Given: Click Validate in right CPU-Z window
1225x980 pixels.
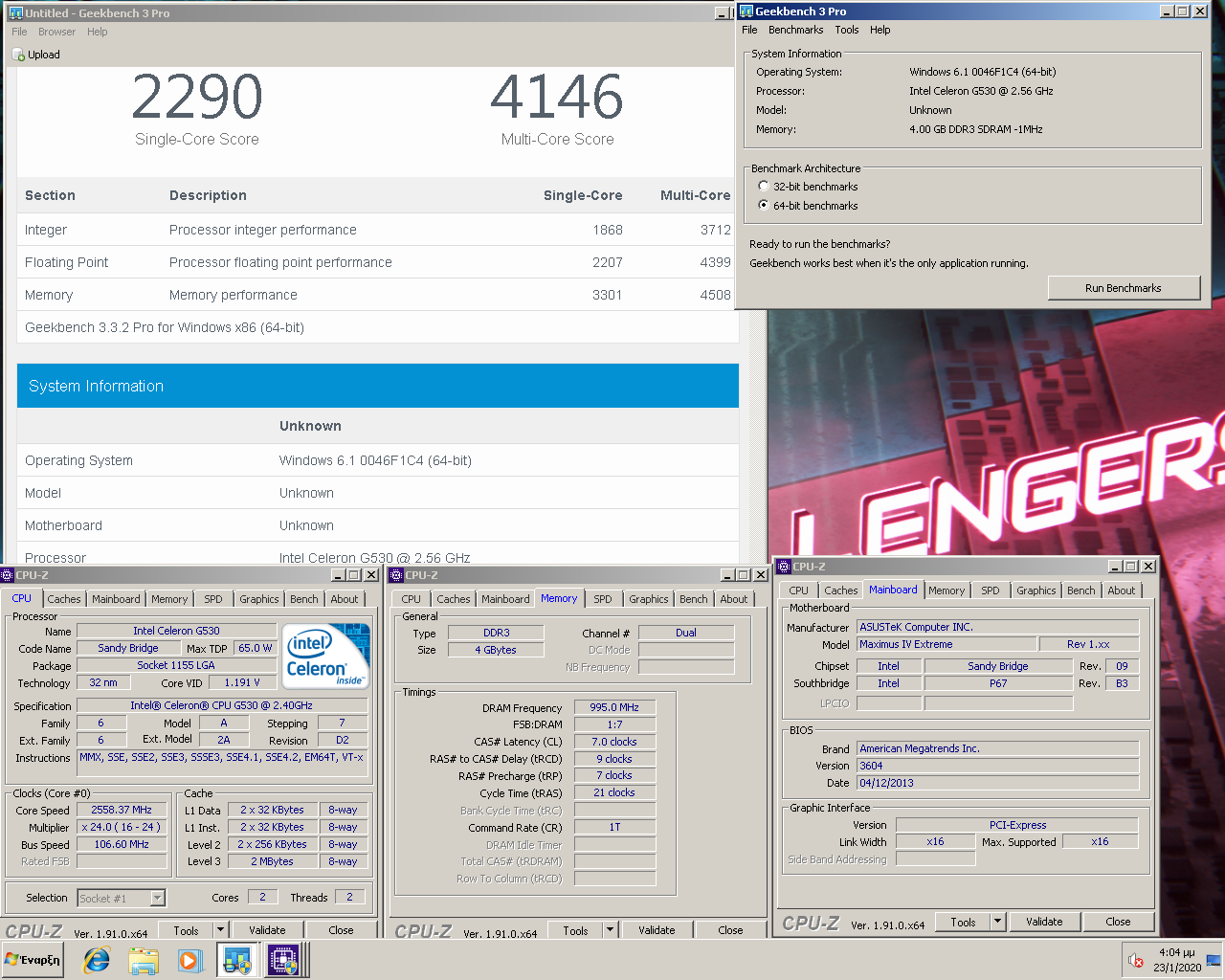Looking at the screenshot, I should point(1044,922).
